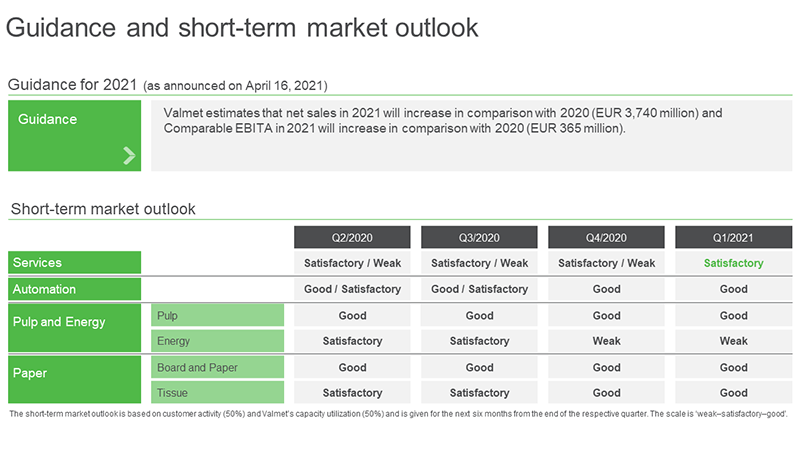Click the Automation row label
Viewport: 800px width, 450px height.
[x=74, y=289]
